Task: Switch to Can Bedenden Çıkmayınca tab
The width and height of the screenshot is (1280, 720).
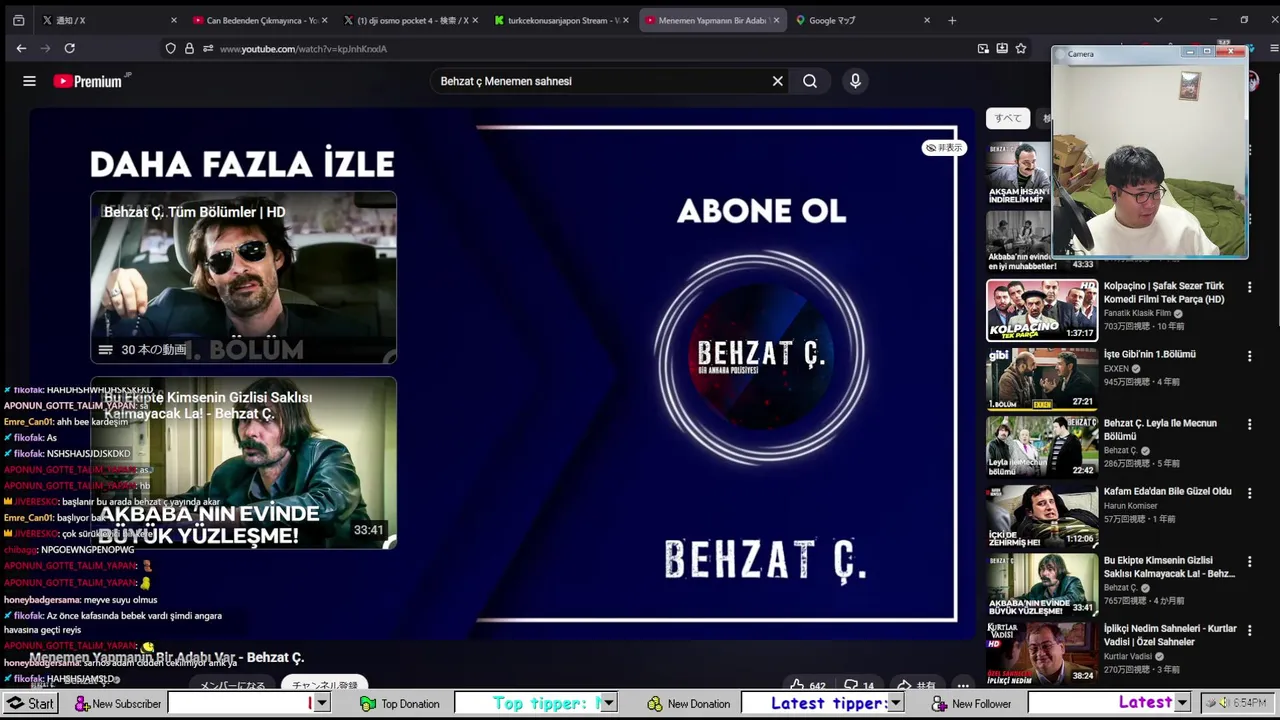Action: [260, 20]
